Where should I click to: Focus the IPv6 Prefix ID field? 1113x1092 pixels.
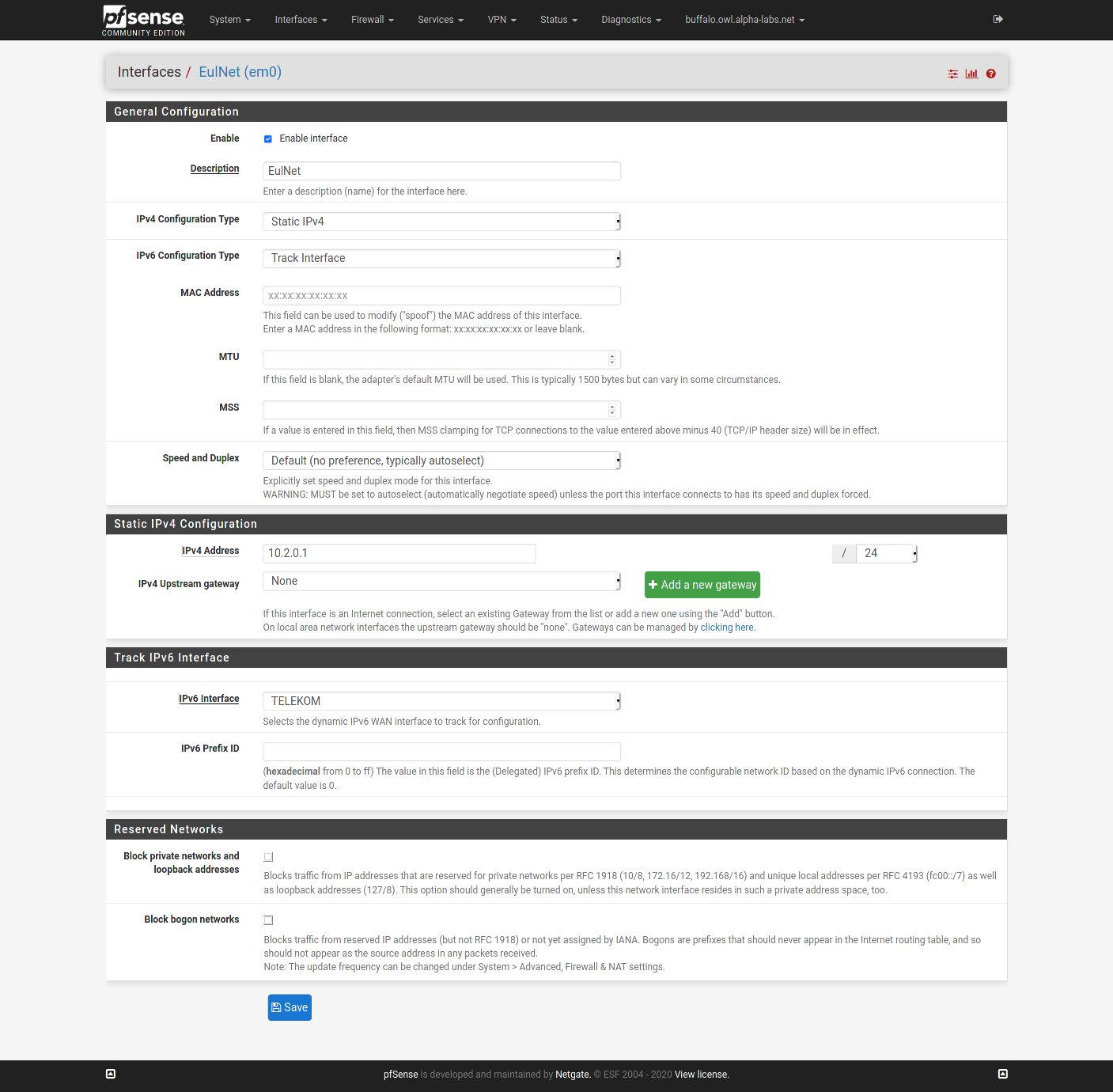coord(441,752)
